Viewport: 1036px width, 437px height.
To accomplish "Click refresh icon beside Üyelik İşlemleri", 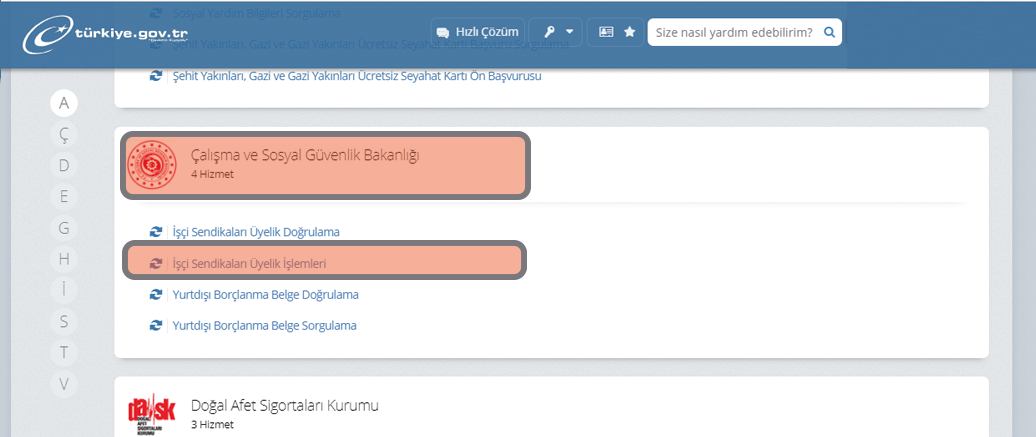I will tap(155, 263).
